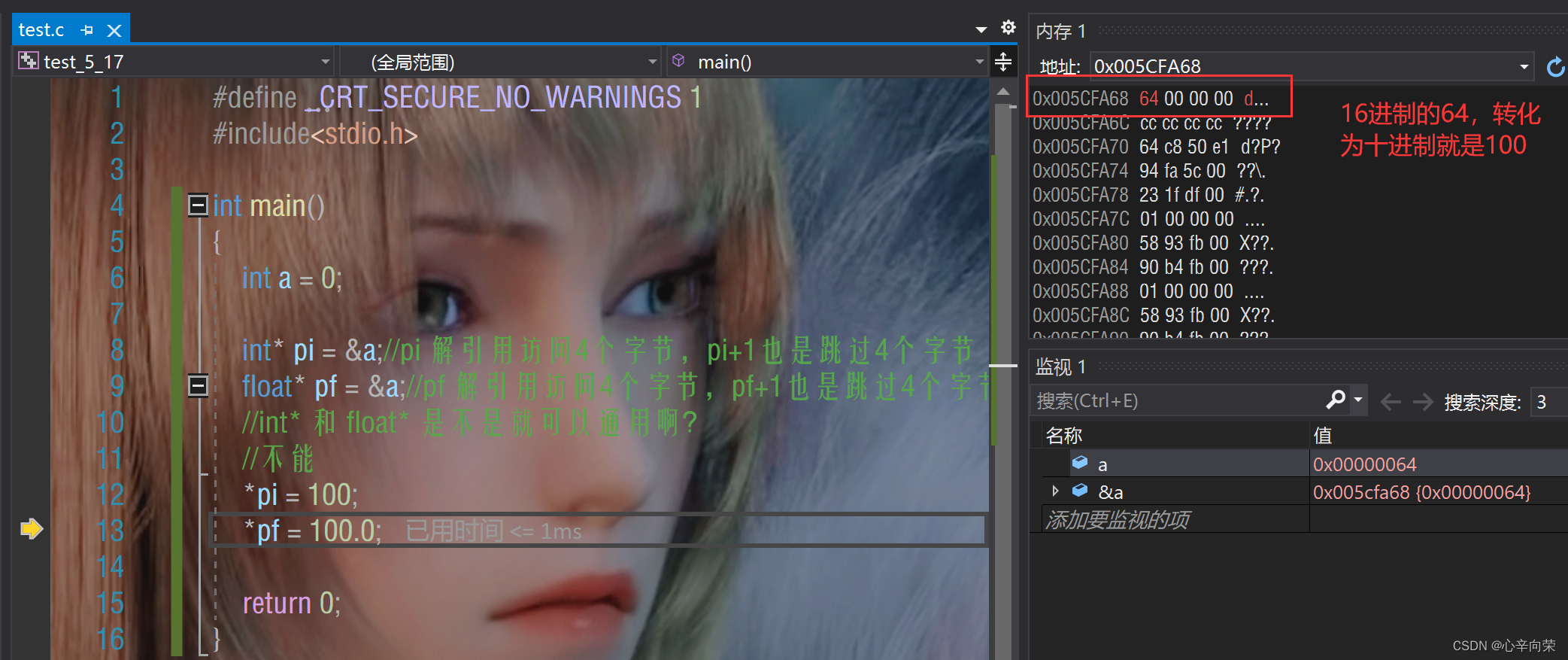Click the line '*pf = 100.0;'
The height and width of the screenshot is (660, 1568).
[x=313, y=531]
